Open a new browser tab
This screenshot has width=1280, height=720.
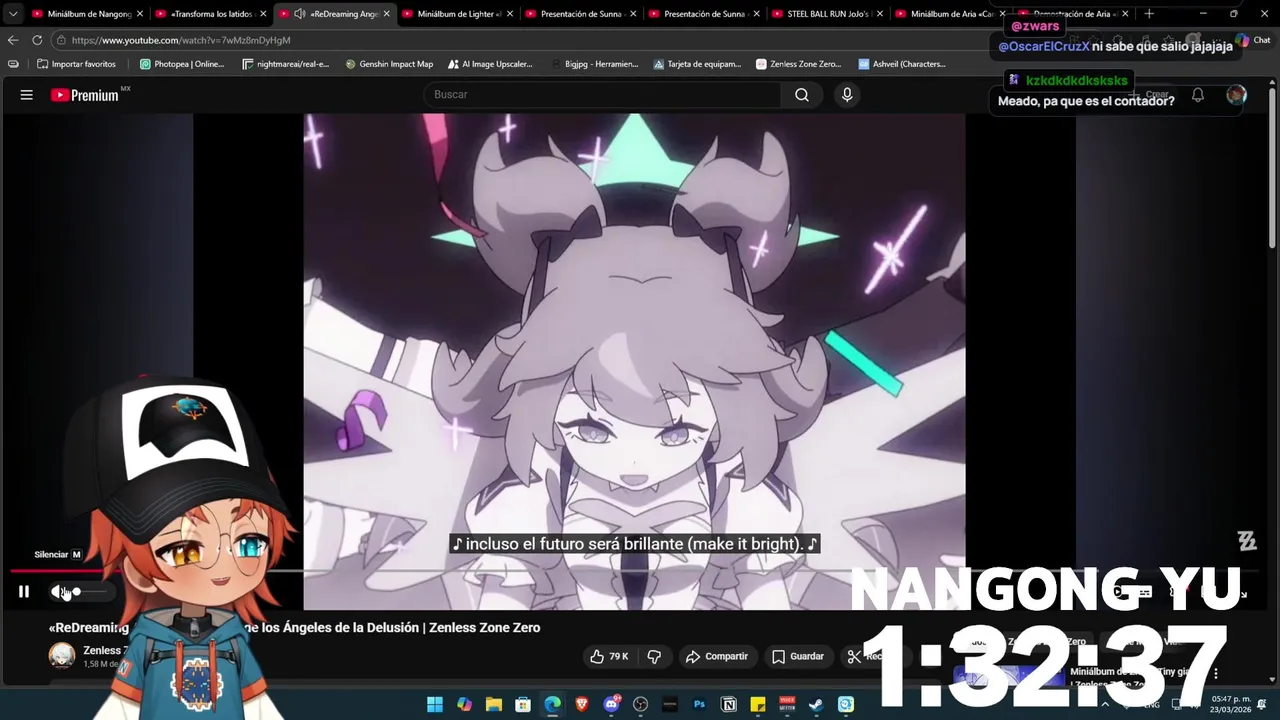1149,14
